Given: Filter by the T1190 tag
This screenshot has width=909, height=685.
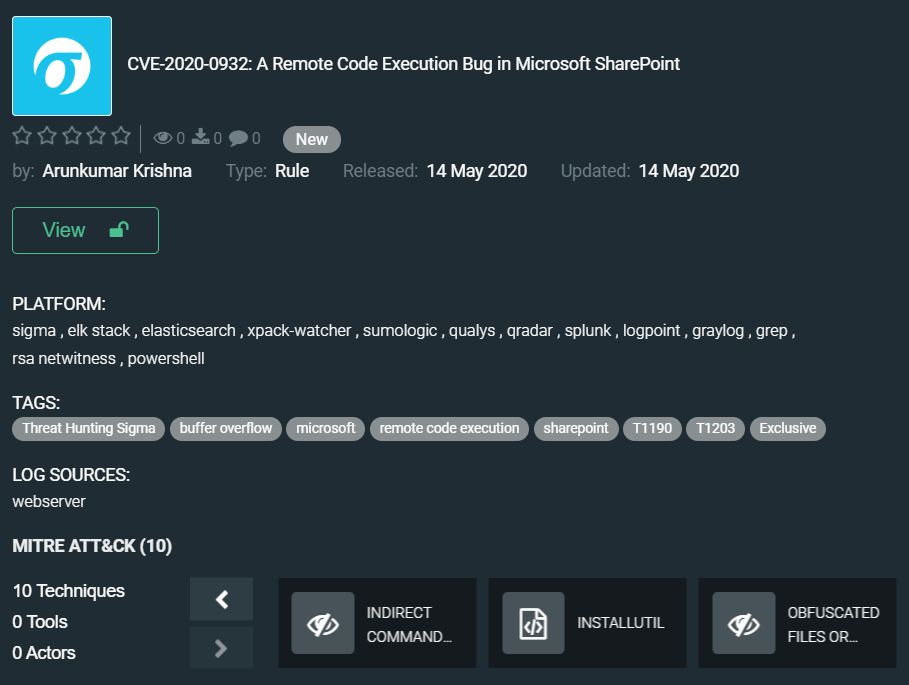Looking at the screenshot, I should pos(652,428).
